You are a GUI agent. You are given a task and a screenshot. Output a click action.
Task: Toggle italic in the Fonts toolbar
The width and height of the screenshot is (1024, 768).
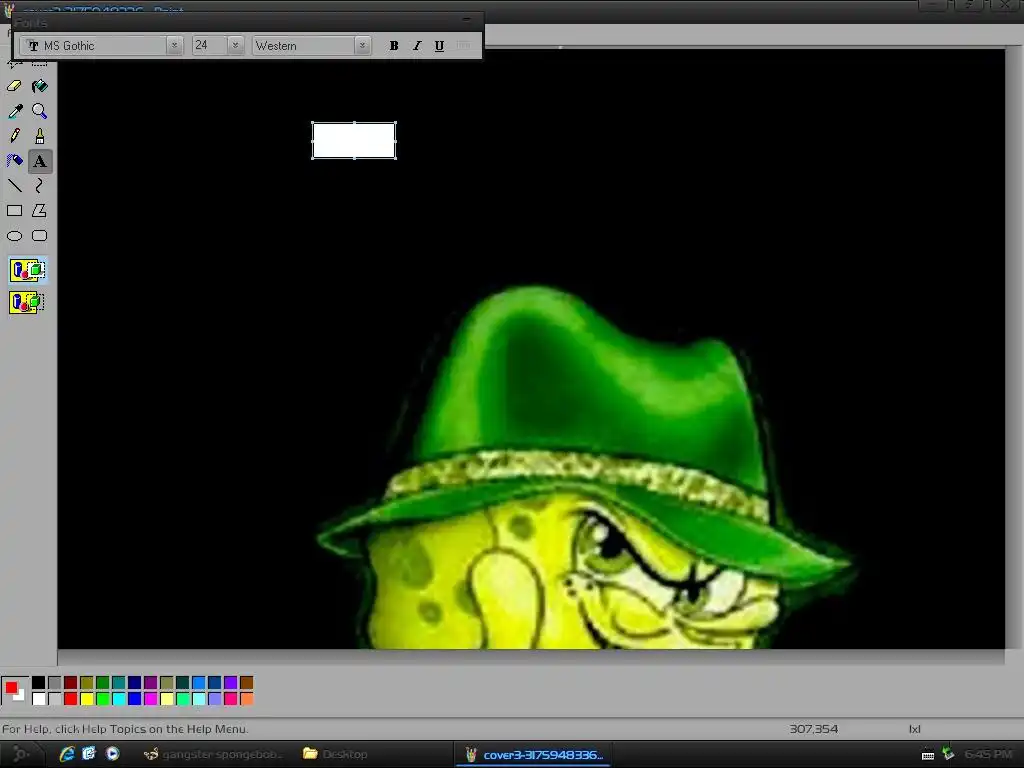click(417, 46)
